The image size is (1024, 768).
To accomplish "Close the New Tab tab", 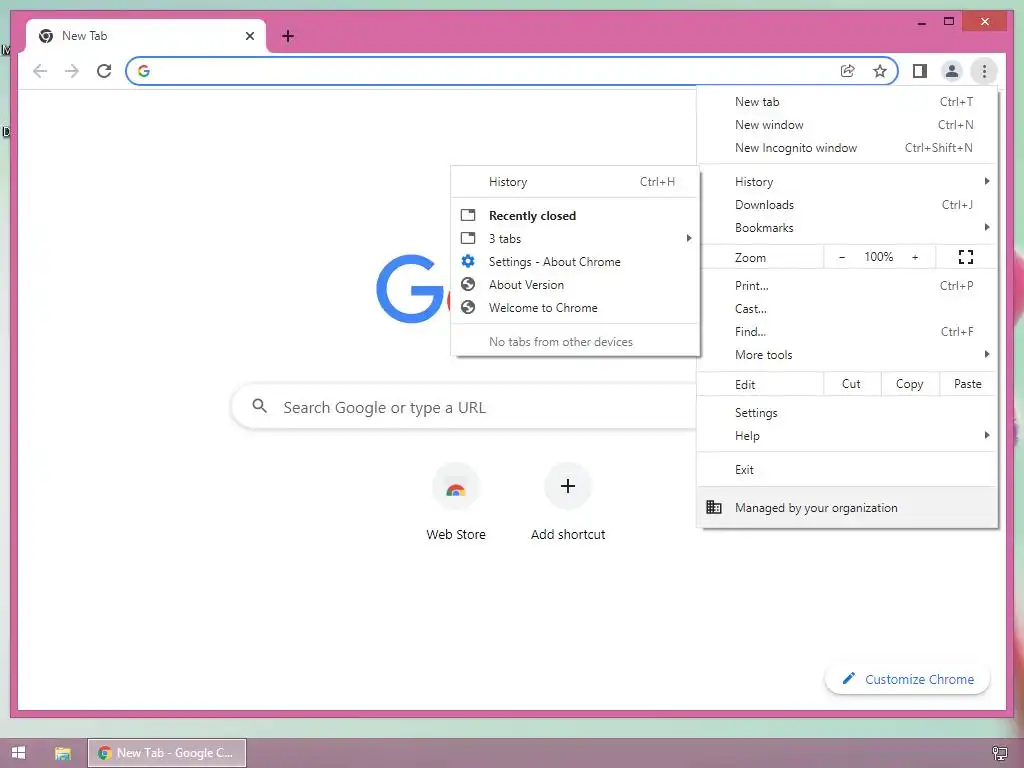I will (249, 36).
